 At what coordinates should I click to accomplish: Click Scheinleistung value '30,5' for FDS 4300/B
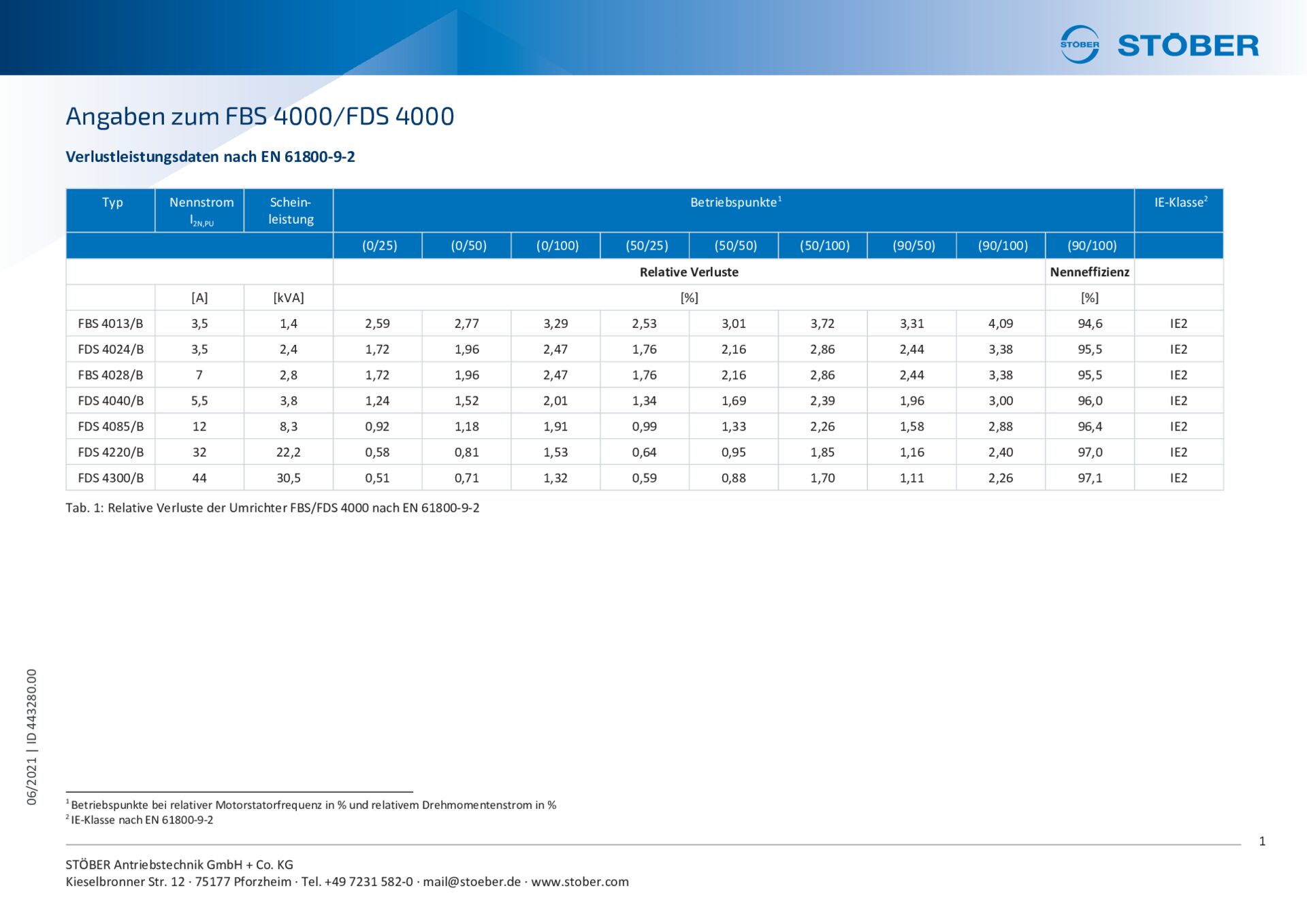coord(289,478)
